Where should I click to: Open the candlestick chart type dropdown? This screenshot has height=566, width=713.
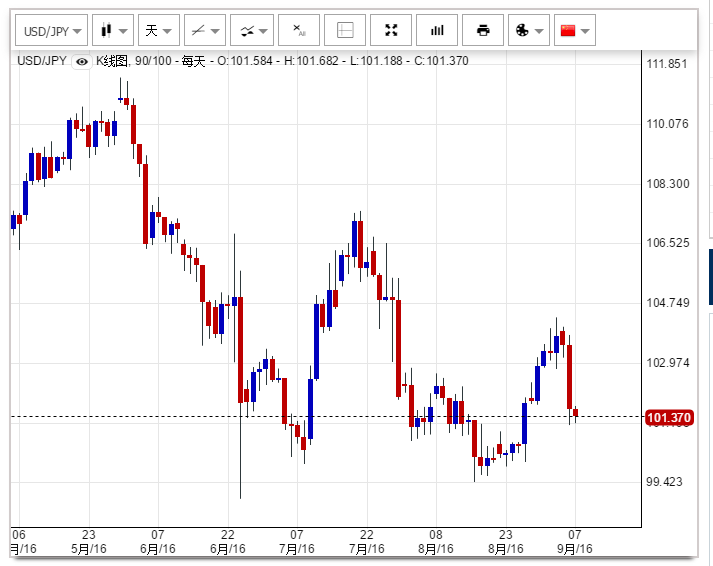(x=113, y=30)
